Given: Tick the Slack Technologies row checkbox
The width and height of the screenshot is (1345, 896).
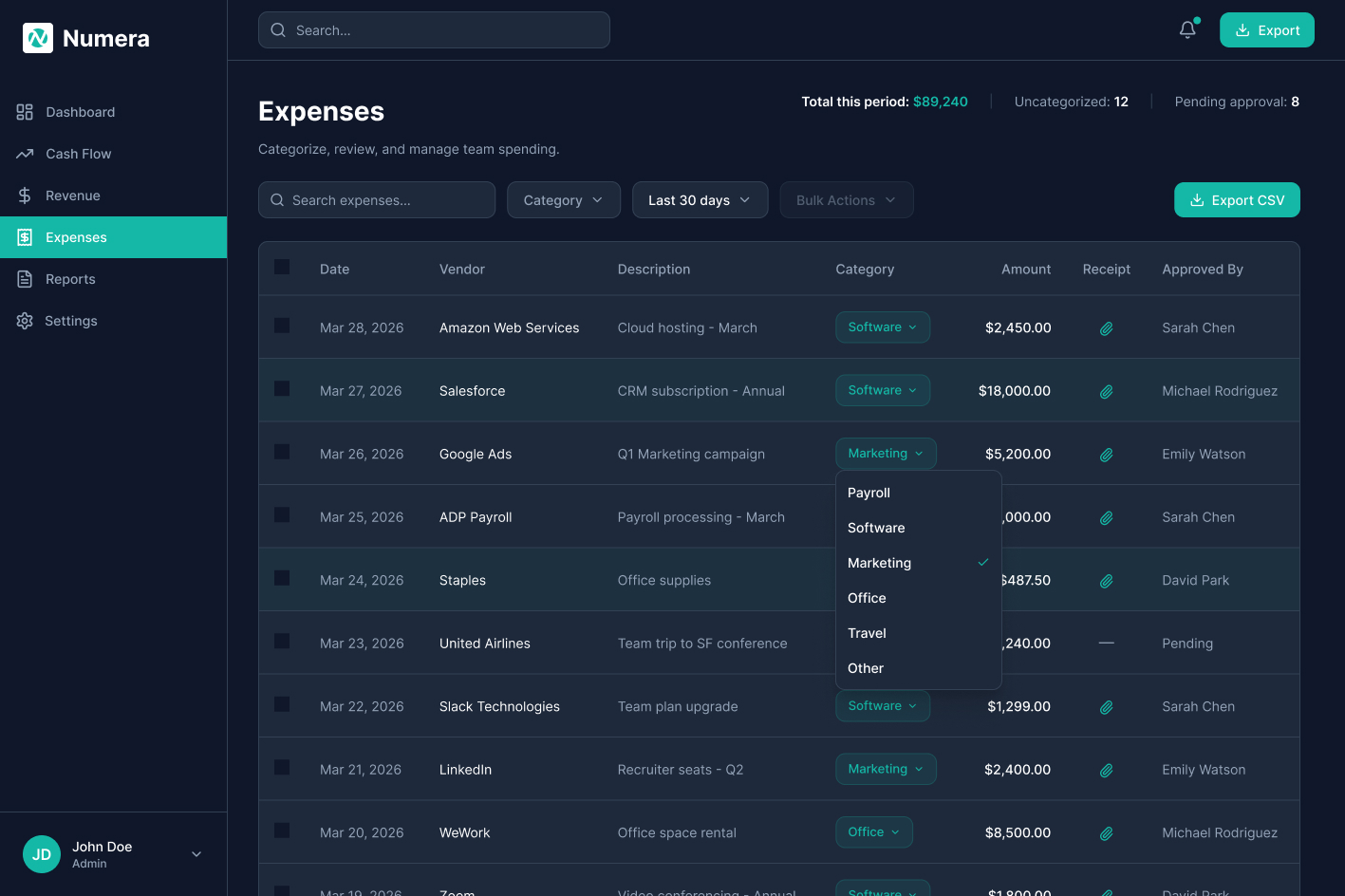Looking at the screenshot, I should click(x=282, y=704).
